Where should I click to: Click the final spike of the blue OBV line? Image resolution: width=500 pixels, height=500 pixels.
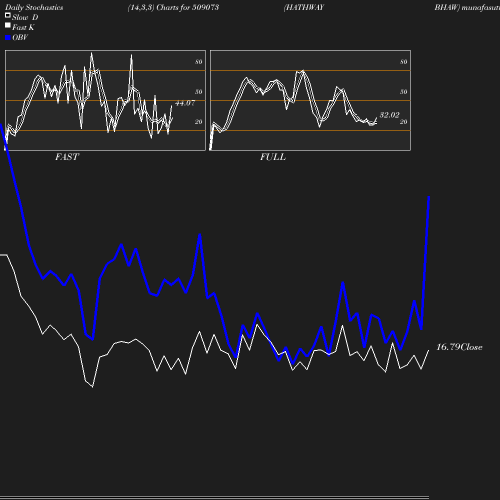426,263
